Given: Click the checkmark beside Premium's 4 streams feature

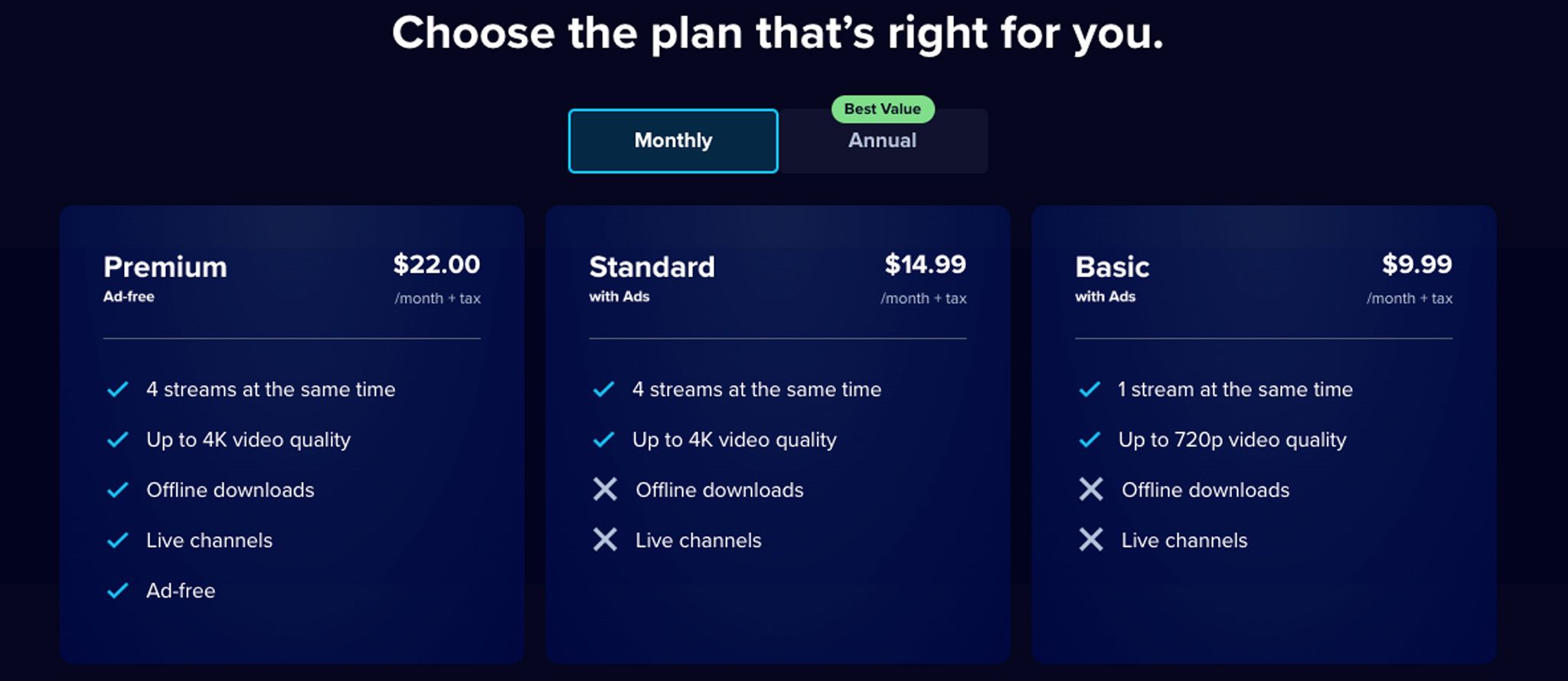Looking at the screenshot, I should [118, 389].
